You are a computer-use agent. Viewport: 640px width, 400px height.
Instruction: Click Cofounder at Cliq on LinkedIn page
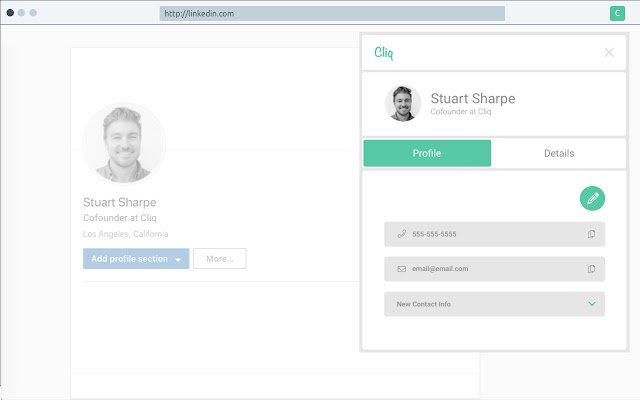pyautogui.click(x=120, y=218)
